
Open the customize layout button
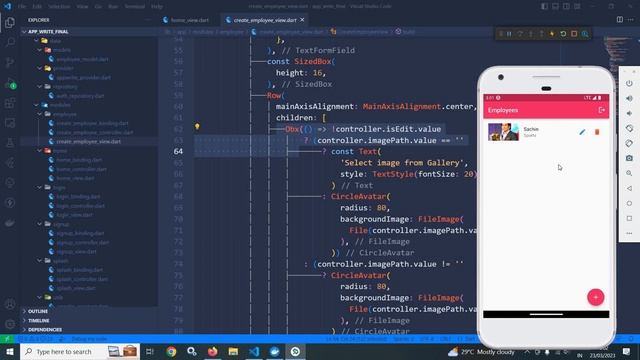(577, 6)
